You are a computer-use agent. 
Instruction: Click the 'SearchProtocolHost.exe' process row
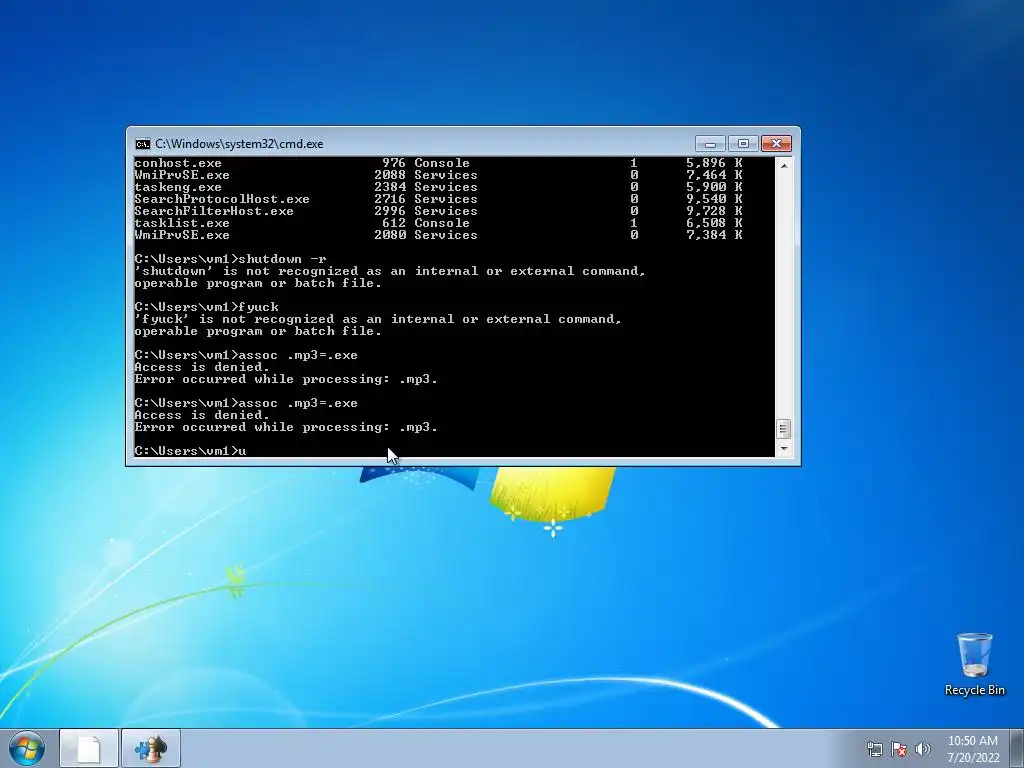pyautogui.click(x=438, y=199)
